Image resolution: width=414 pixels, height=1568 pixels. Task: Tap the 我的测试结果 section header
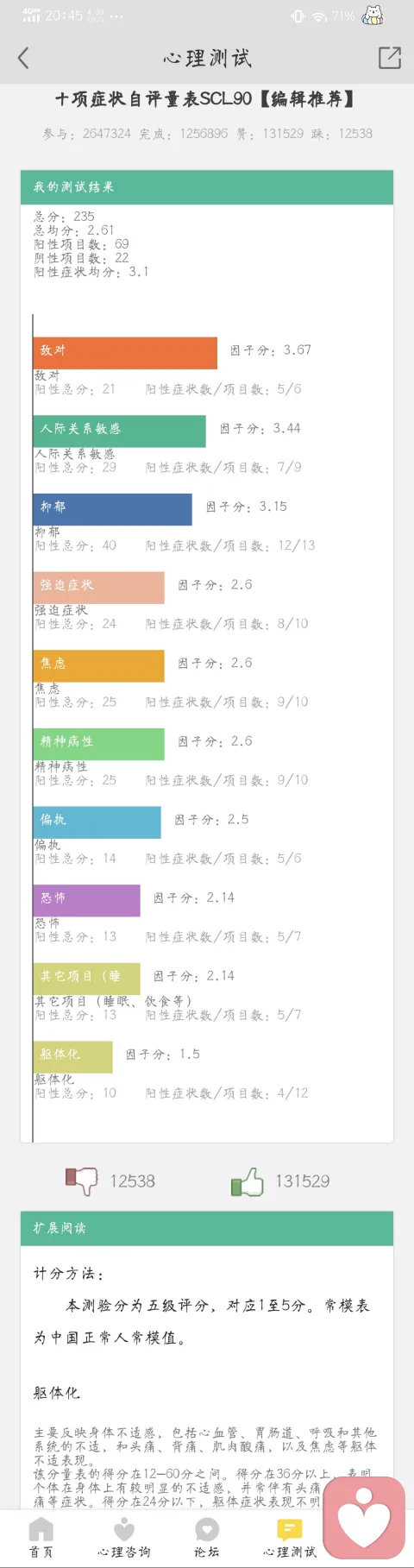click(207, 187)
